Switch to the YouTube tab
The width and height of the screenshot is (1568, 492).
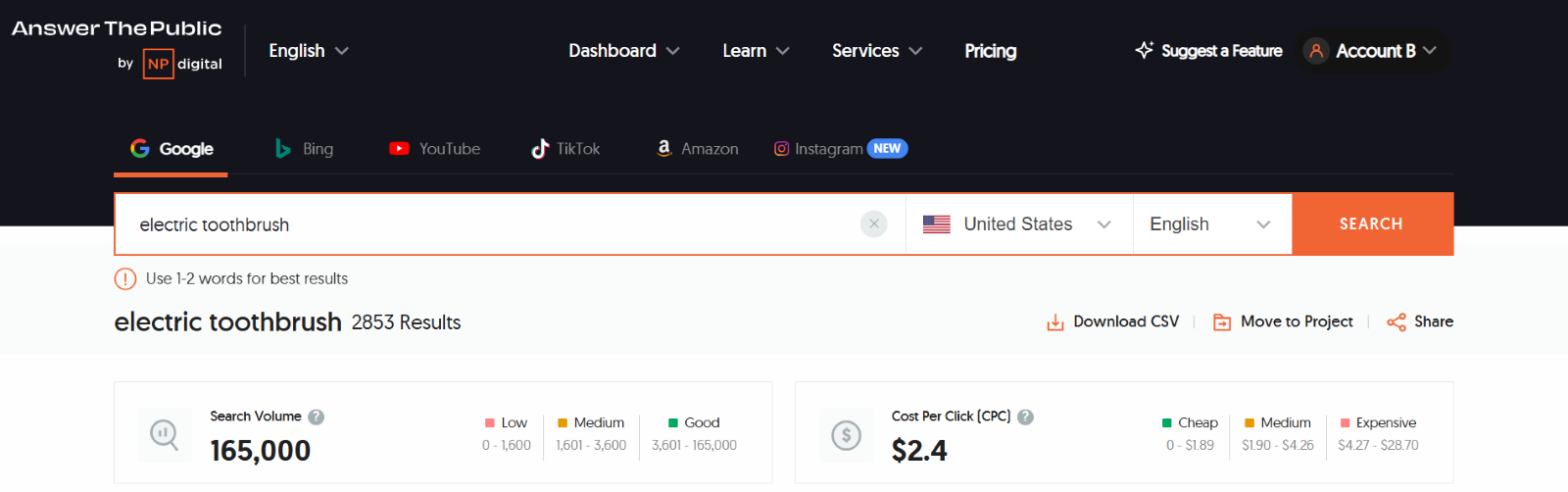[435, 149]
